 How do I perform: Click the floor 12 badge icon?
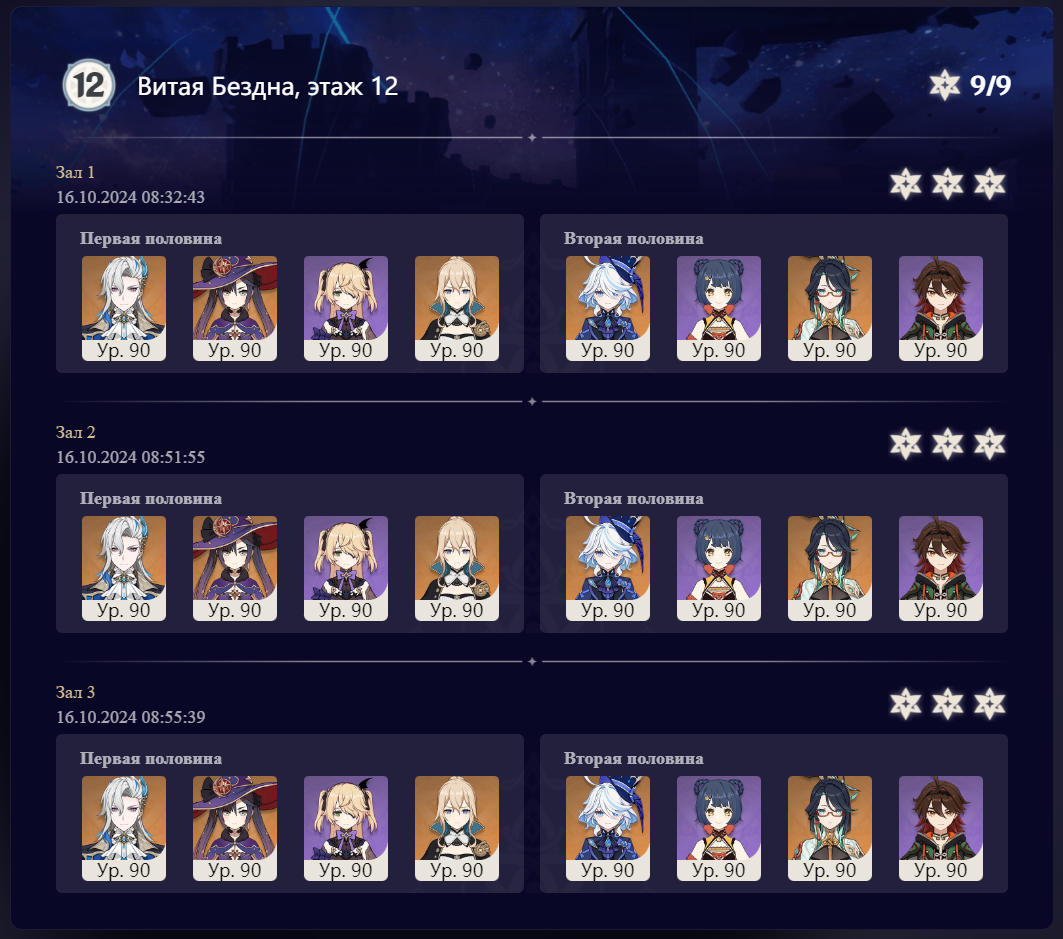[x=89, y=85]
